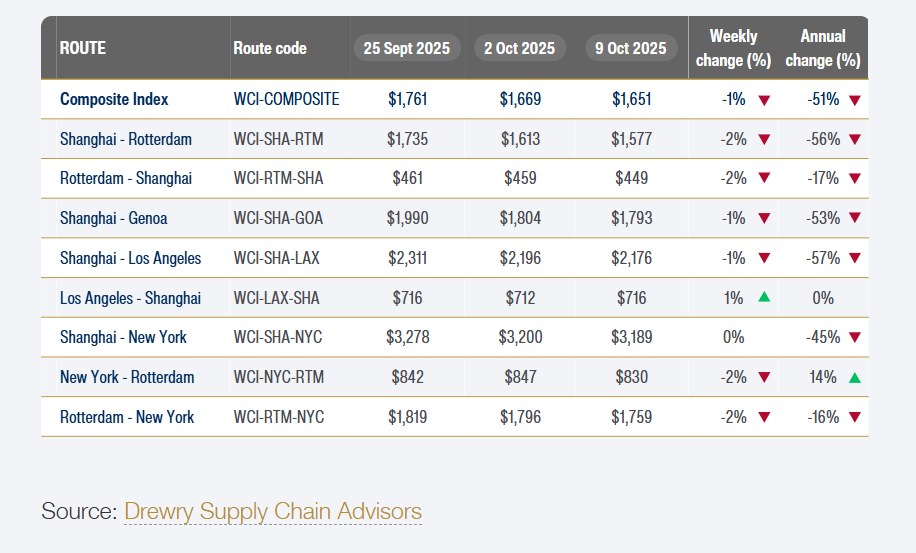The image size is (916, 553).
Task: Click the $3,189 price for Shanghai - New York
Action: point(630,338)
